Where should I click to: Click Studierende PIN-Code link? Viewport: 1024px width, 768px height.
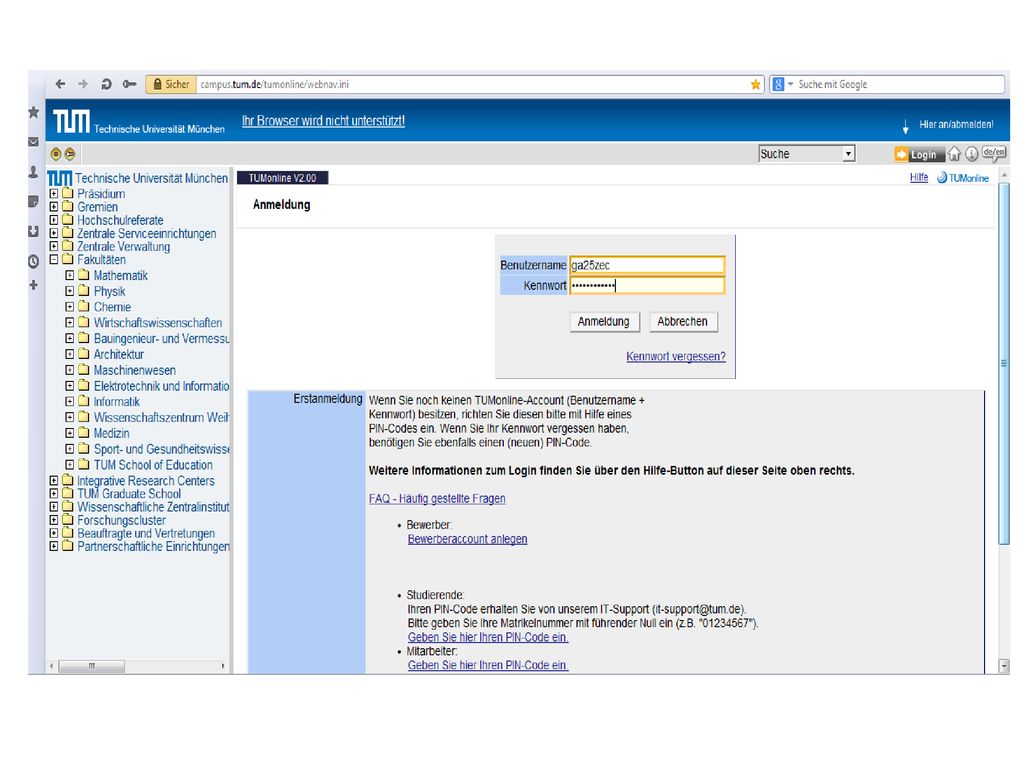pyautogui.click(x=488, y=637)
